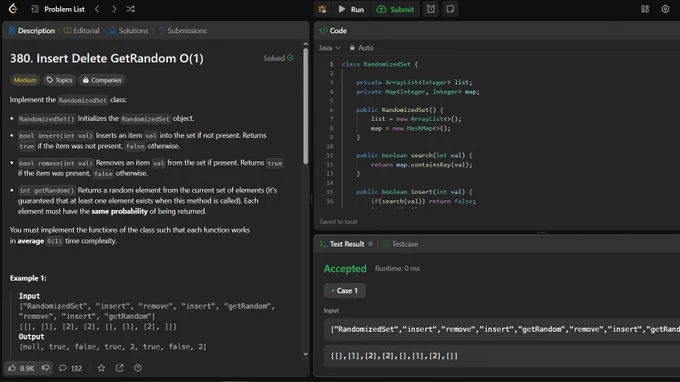Open the settings gear icon

665,9
